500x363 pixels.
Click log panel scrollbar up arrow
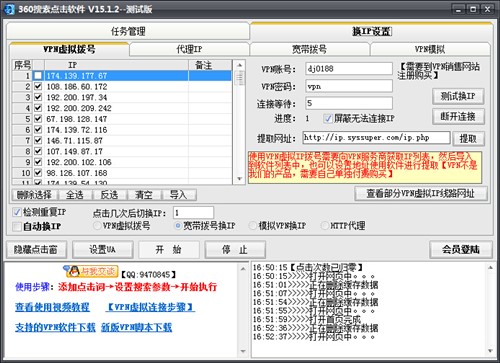[x=490, y=268]
